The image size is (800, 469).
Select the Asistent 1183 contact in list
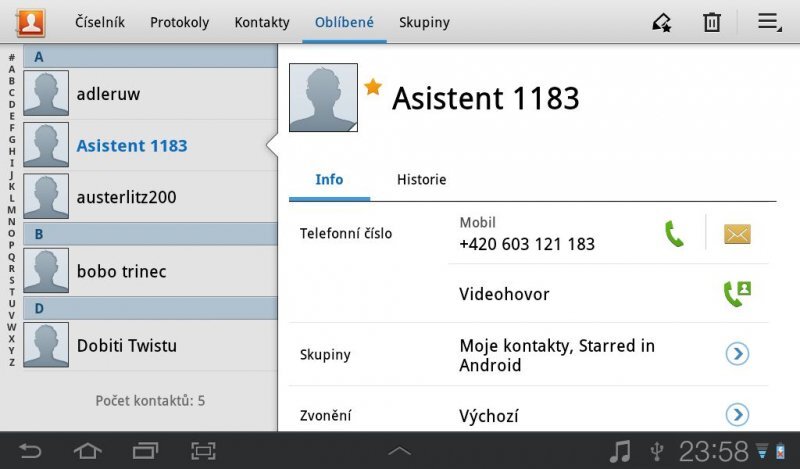(150, 145)
